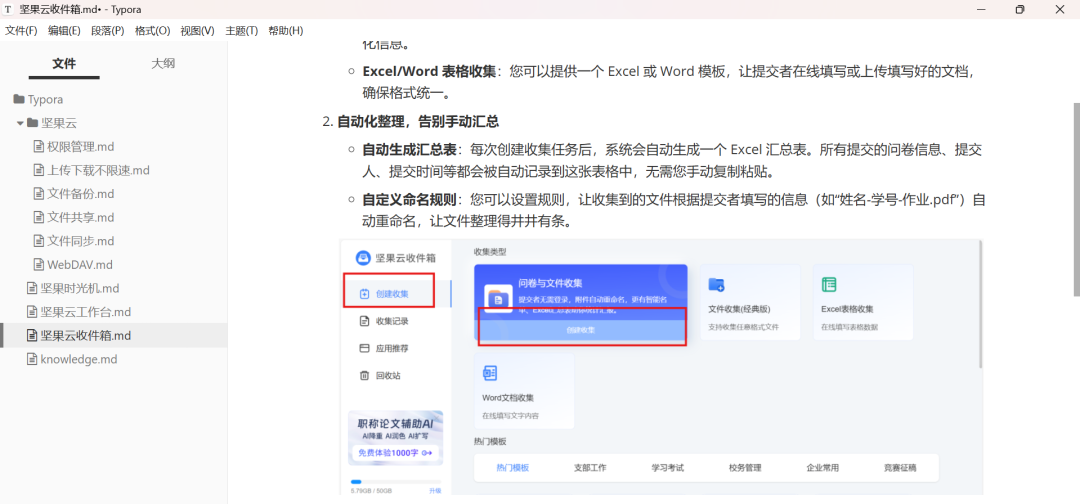Click the 免费体验1000字 banner button
The height and width of the screenshot is (504, 1080).
(395, 453)
